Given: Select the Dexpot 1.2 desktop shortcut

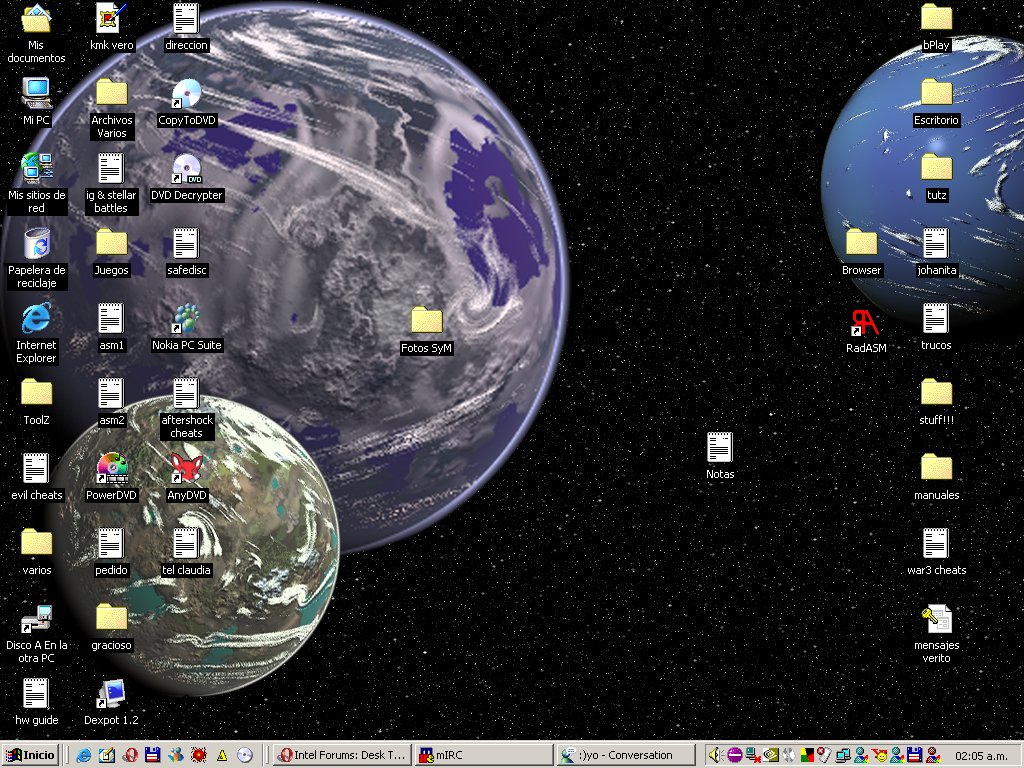Looking at the screenshot, I should coord(111,693).
